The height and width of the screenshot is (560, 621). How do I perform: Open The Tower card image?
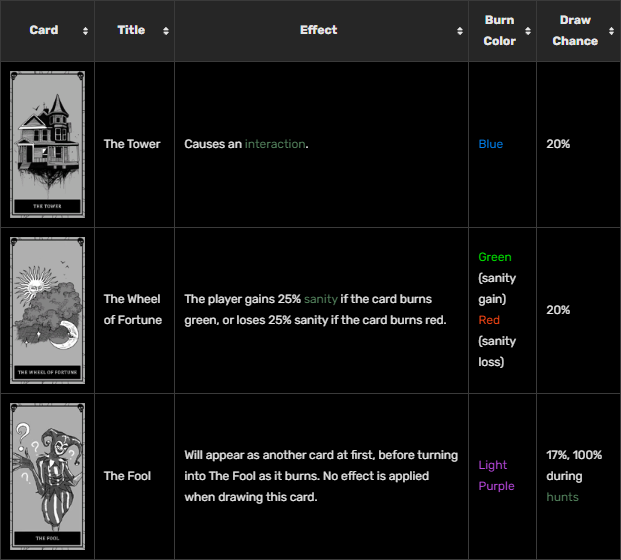pos(48,145)
